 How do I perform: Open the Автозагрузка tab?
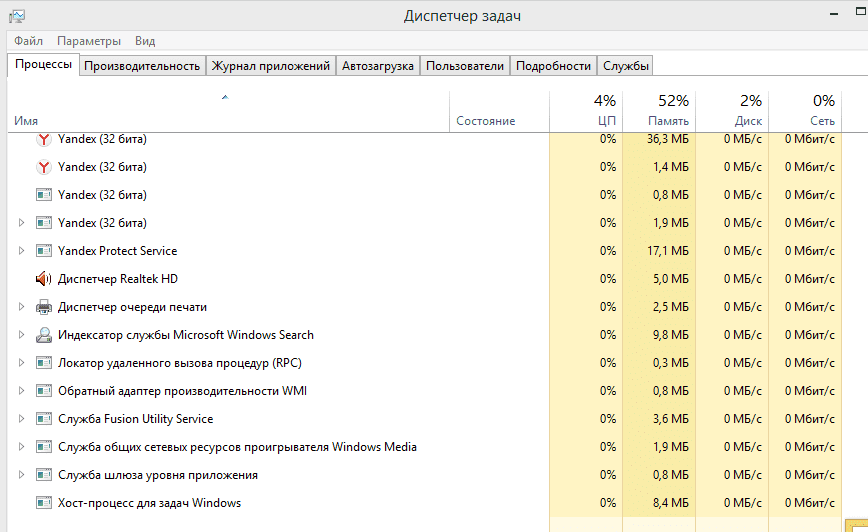click(378, 66)
